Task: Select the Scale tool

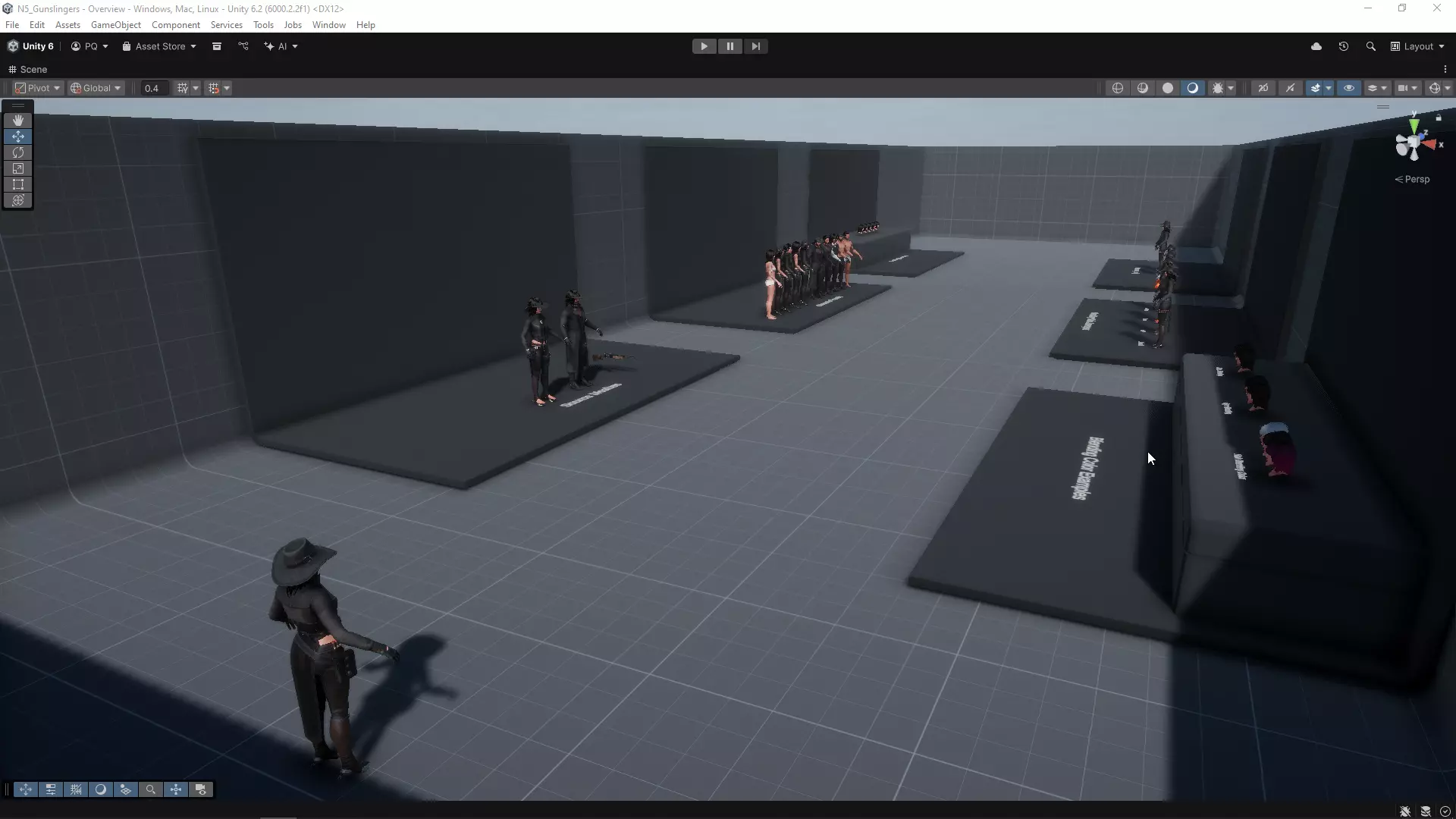Action: click(18, 168)
